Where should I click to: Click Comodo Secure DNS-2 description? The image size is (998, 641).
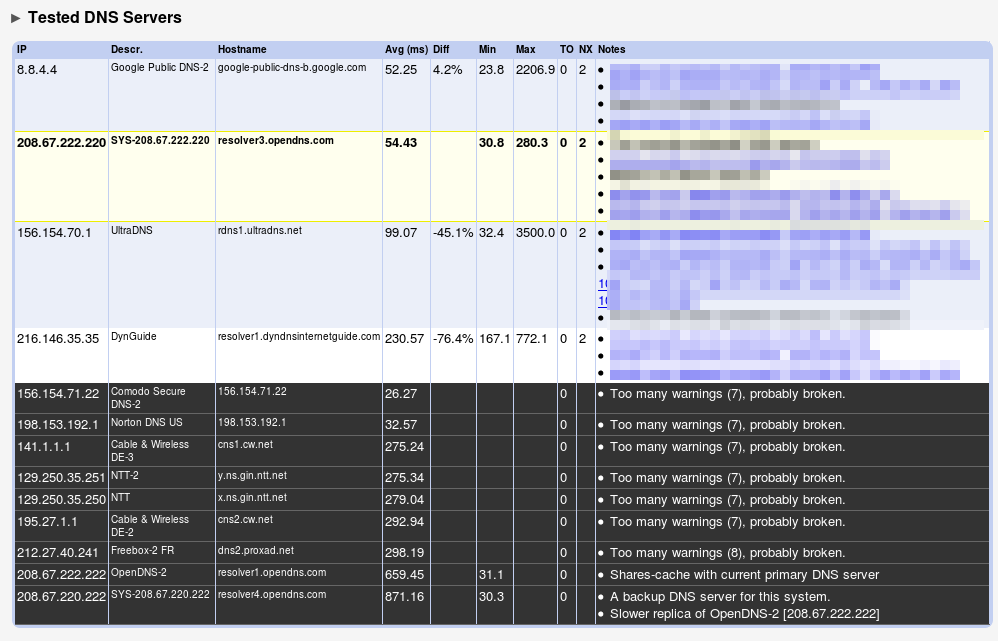pos(147,397)
